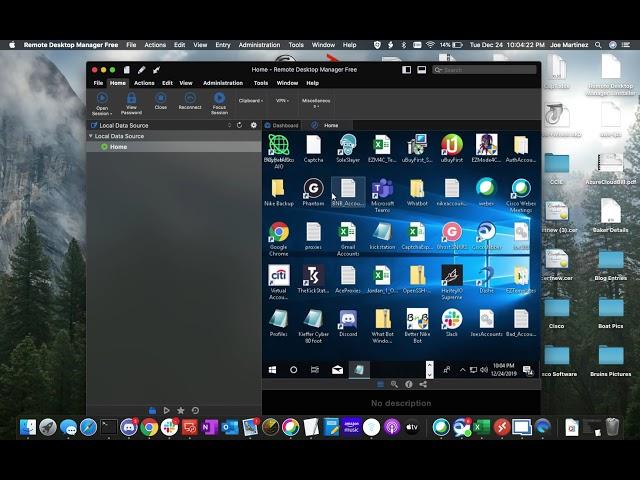640x480 pixels.
Task: Click the remote taskbar scroll down arrow
Action: tap(429, 374)
